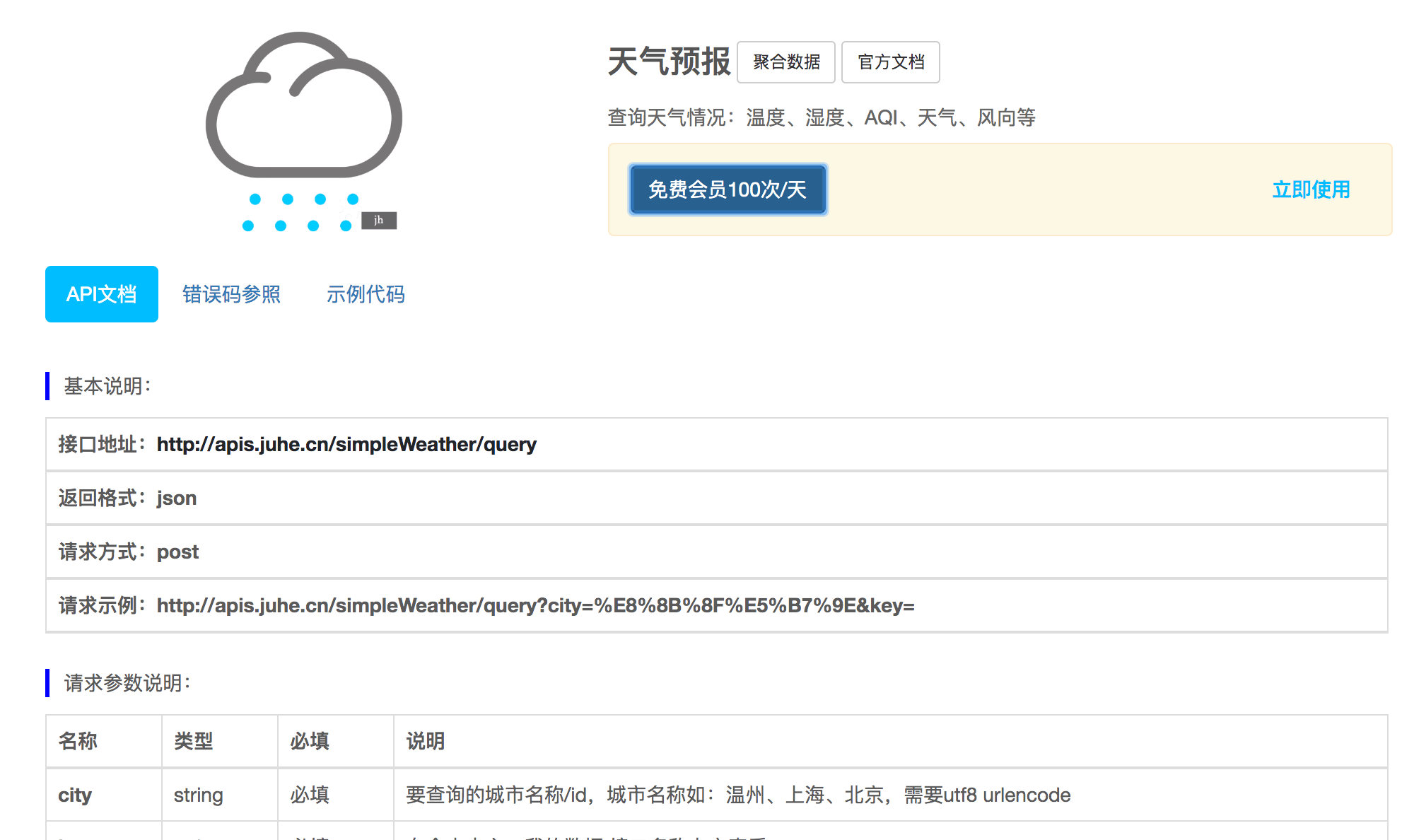Click the 请求示例 URL with city parameter
This screenshot has width=1414, height=840.
(536, 605)
